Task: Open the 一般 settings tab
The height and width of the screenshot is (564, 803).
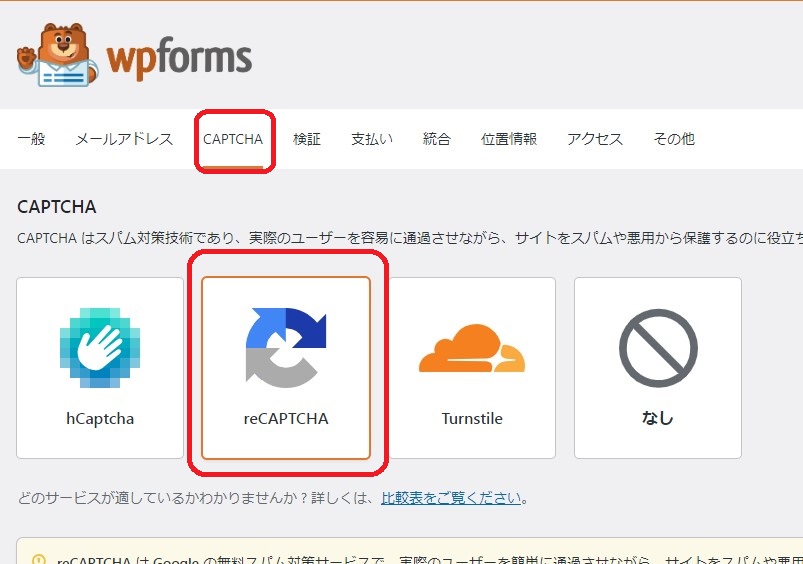Action: coord(31,139)
